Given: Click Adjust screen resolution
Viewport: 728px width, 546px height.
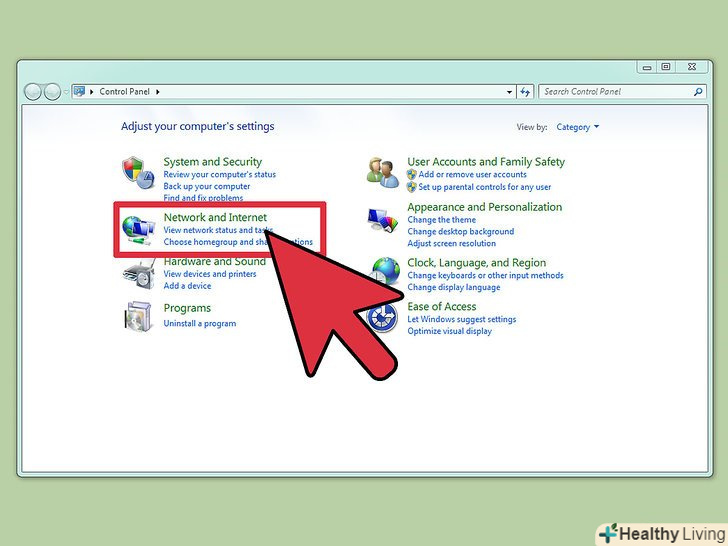Looking at the screenshot, I should pyautogui.click(x=451, y=243).
